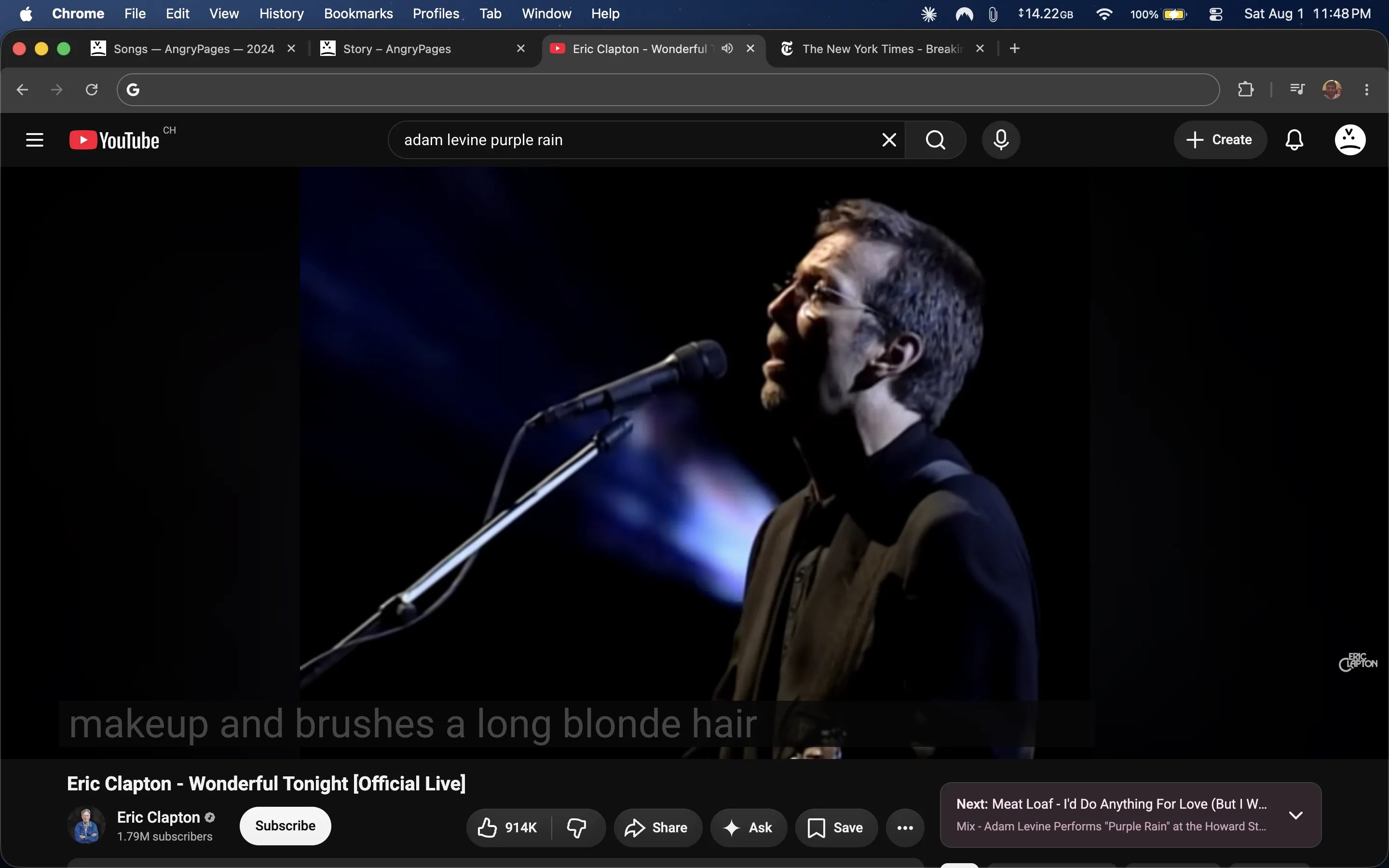Click the video title Wonderful Tonight
This screenshot has width=1389, height=868.
[266, 784]
